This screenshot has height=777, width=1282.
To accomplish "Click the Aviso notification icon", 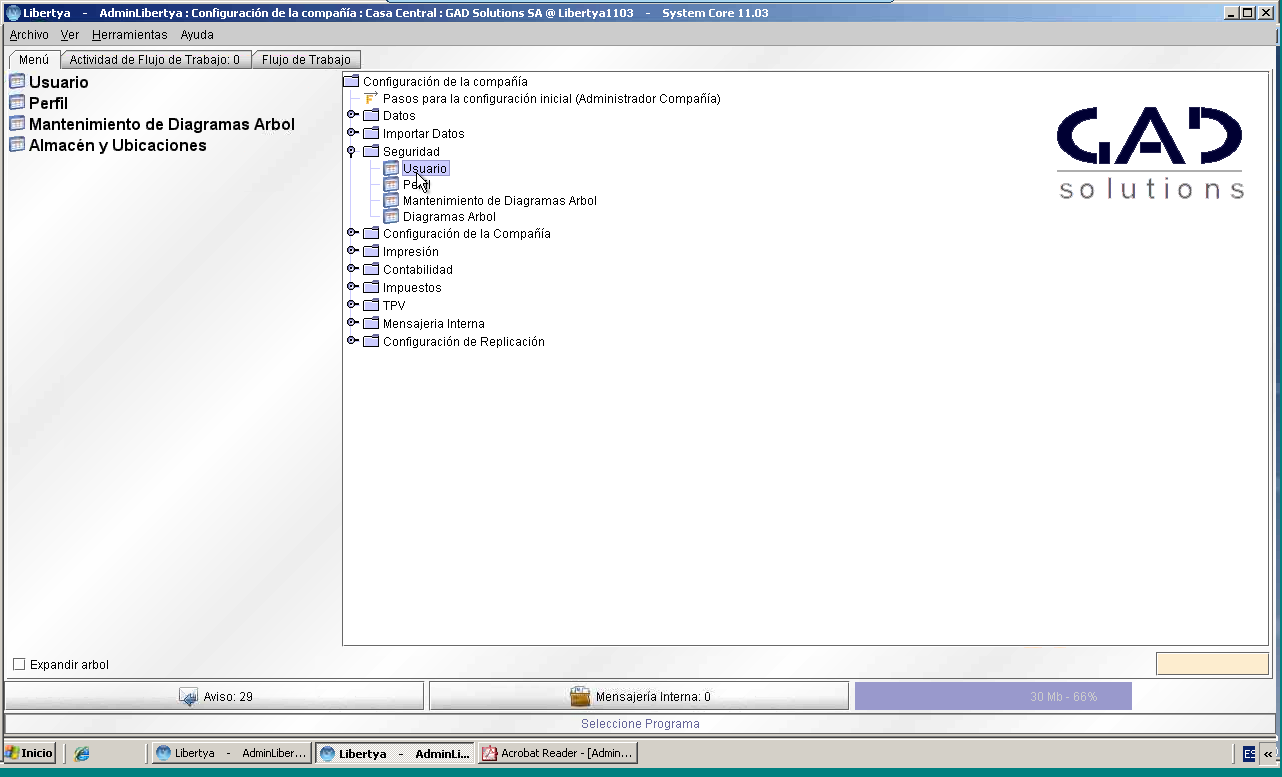I will click(x=188, y=696).
